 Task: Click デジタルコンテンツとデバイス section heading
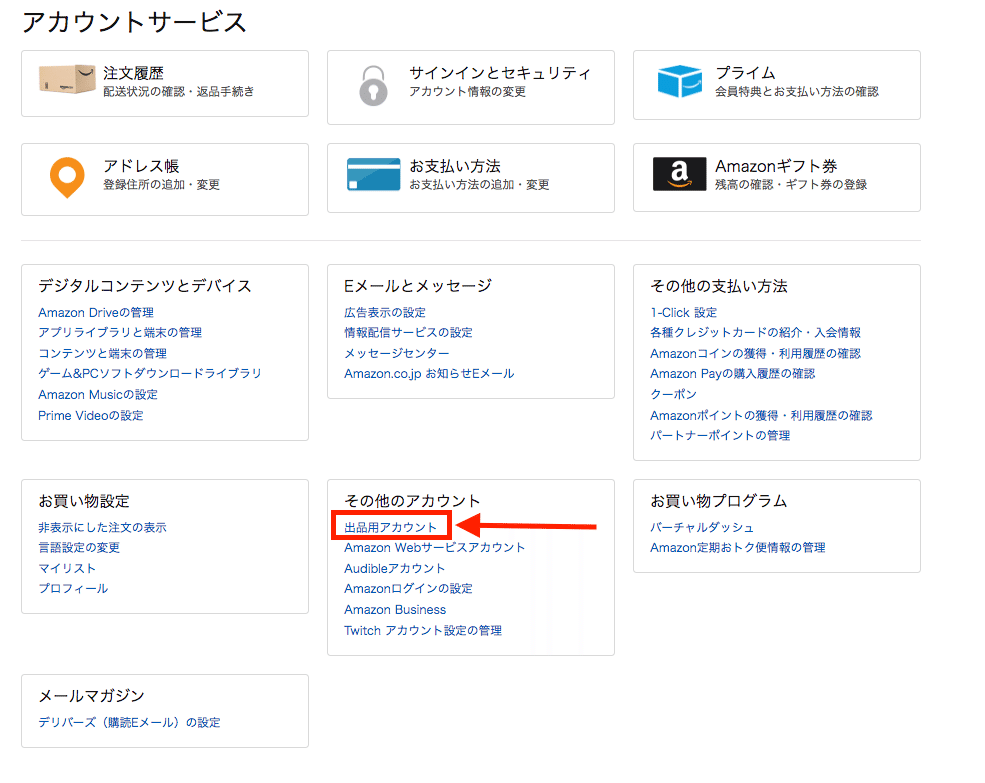145,286
